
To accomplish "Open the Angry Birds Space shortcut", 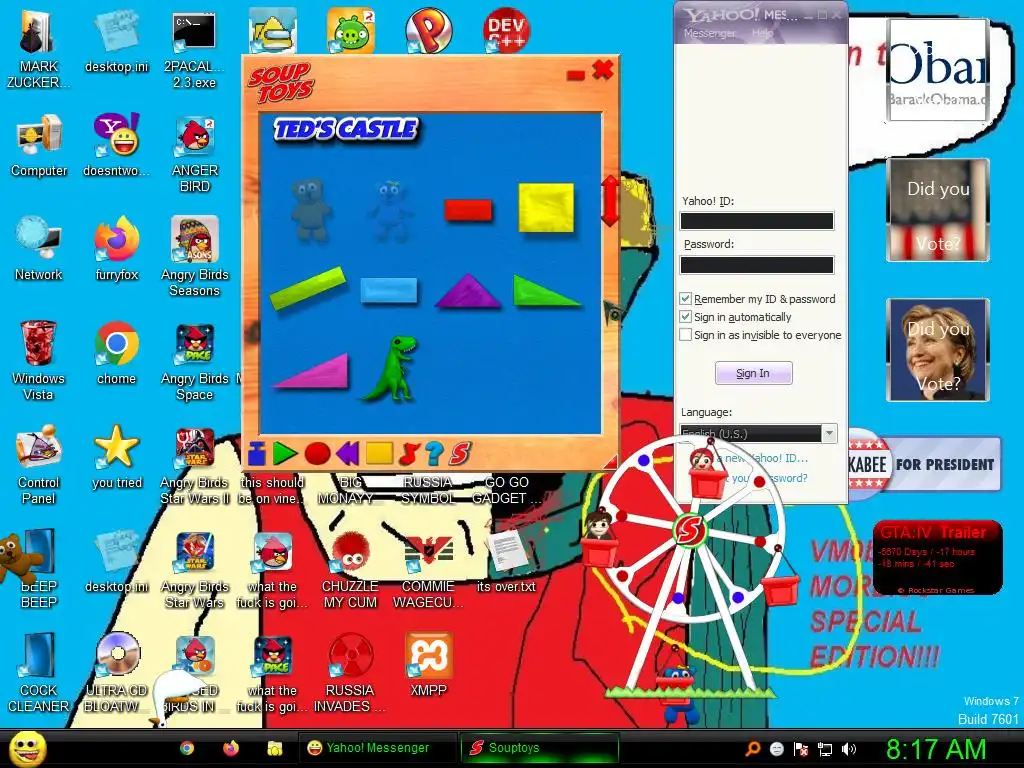I will point(195,360).
